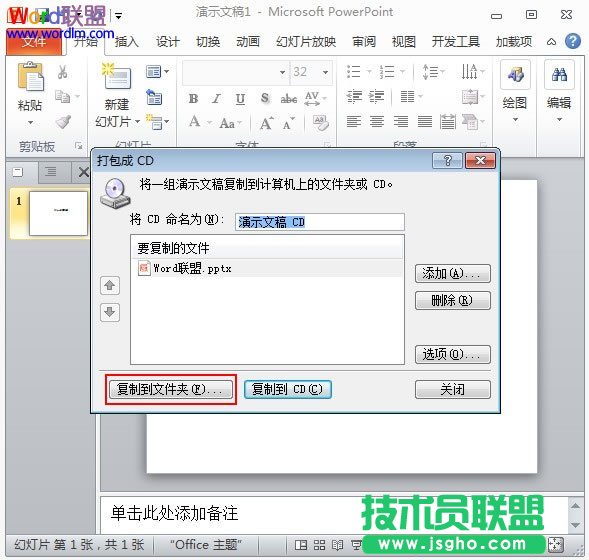Align text left
Image resolution: width=589 pixels, height=560 pixels.
point(354,122)
